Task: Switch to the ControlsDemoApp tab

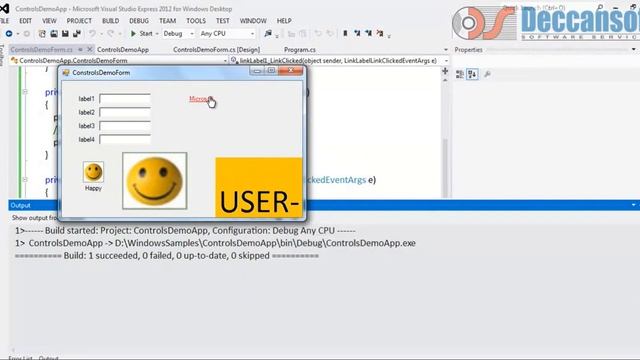Action: click(123, 50)
